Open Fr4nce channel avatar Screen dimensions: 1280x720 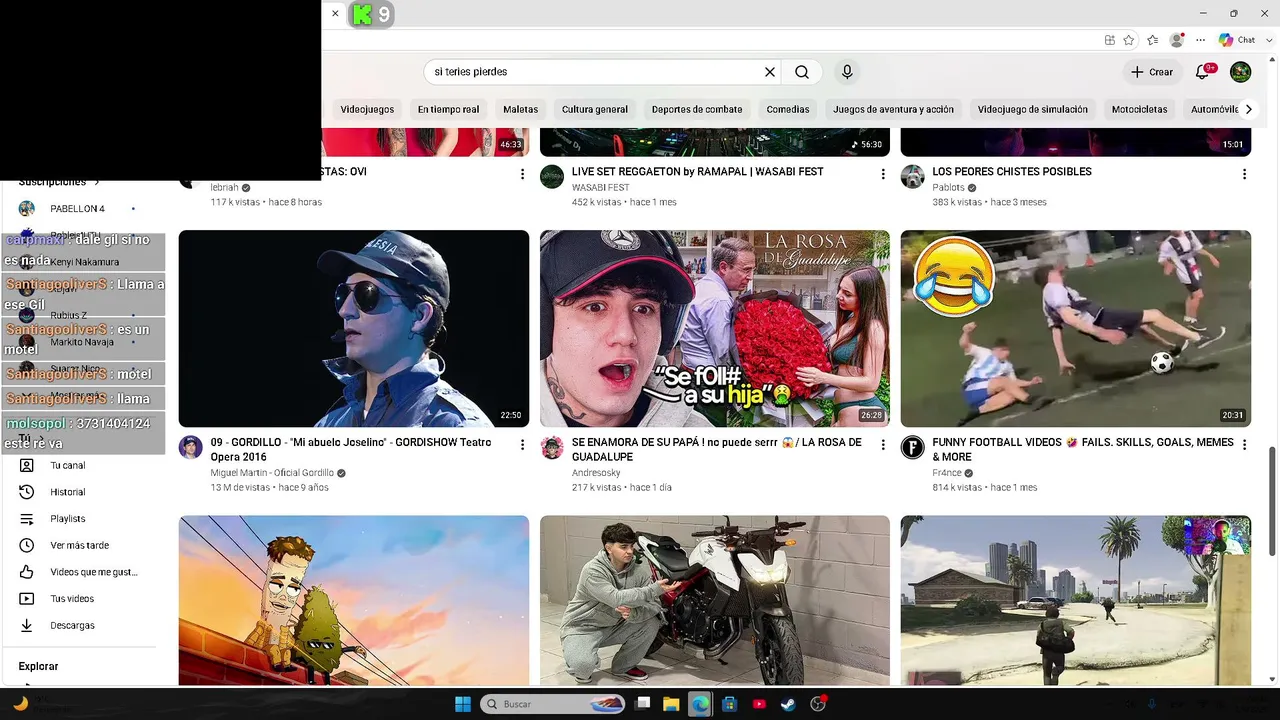click(x=912, y=447)
